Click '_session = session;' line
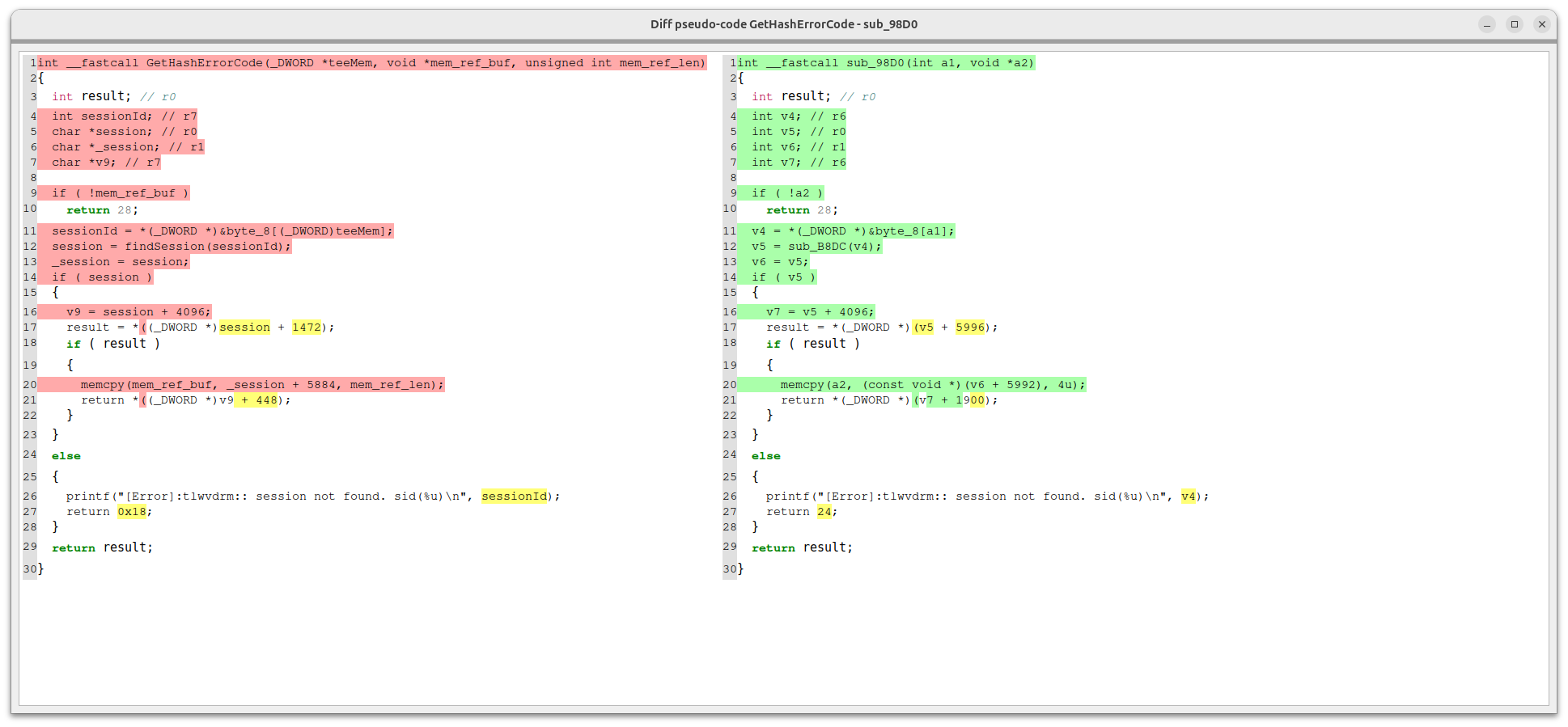Image resolution: width=1568 pixels, height=727 pixels. pyautogui.click(x=121, y=262)
